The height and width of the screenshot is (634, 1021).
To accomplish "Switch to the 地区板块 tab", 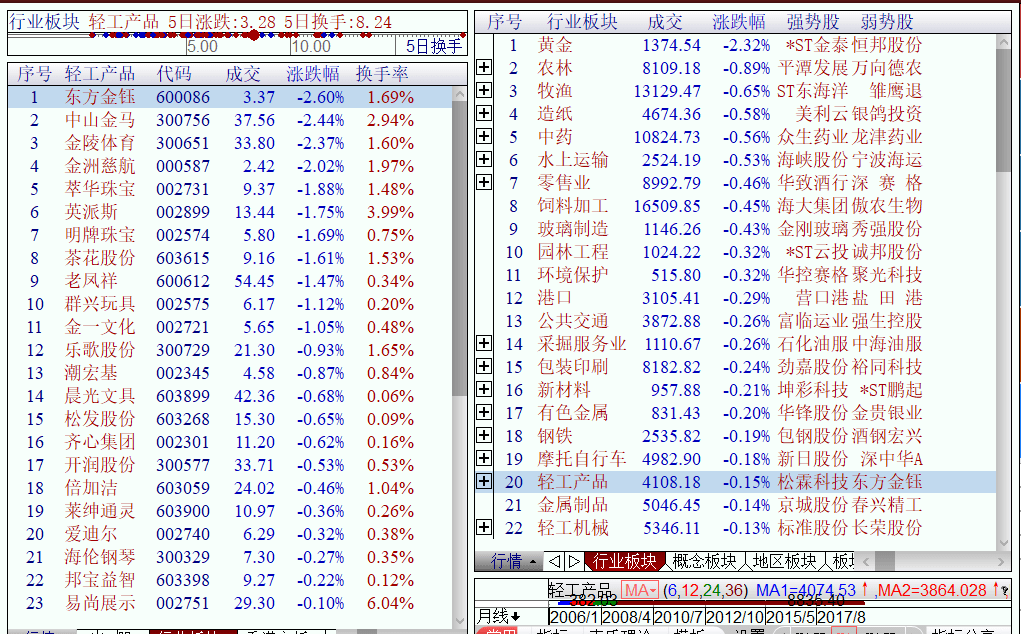I will (785, 561).
